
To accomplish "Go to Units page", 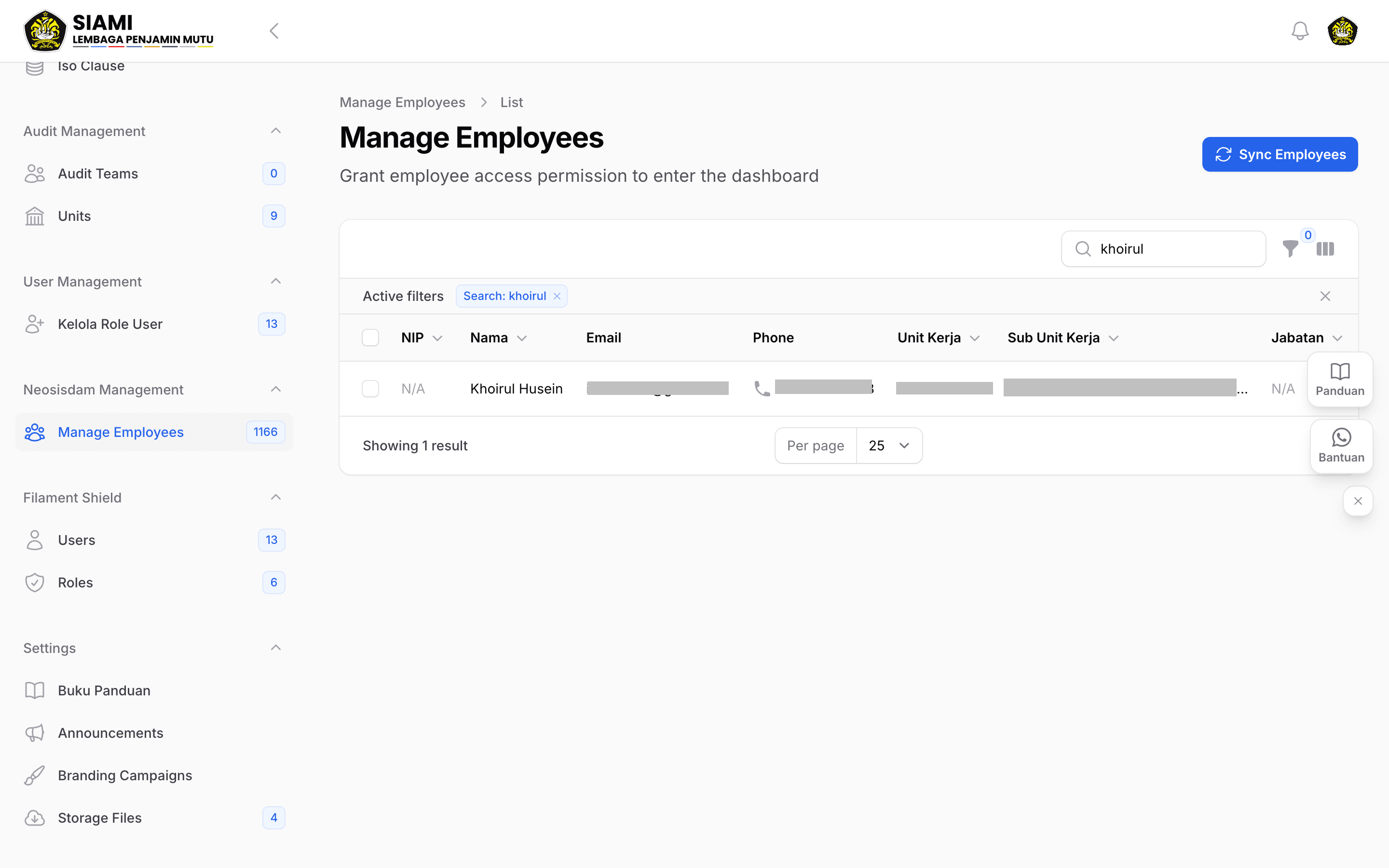I will [x=154, y=216].
